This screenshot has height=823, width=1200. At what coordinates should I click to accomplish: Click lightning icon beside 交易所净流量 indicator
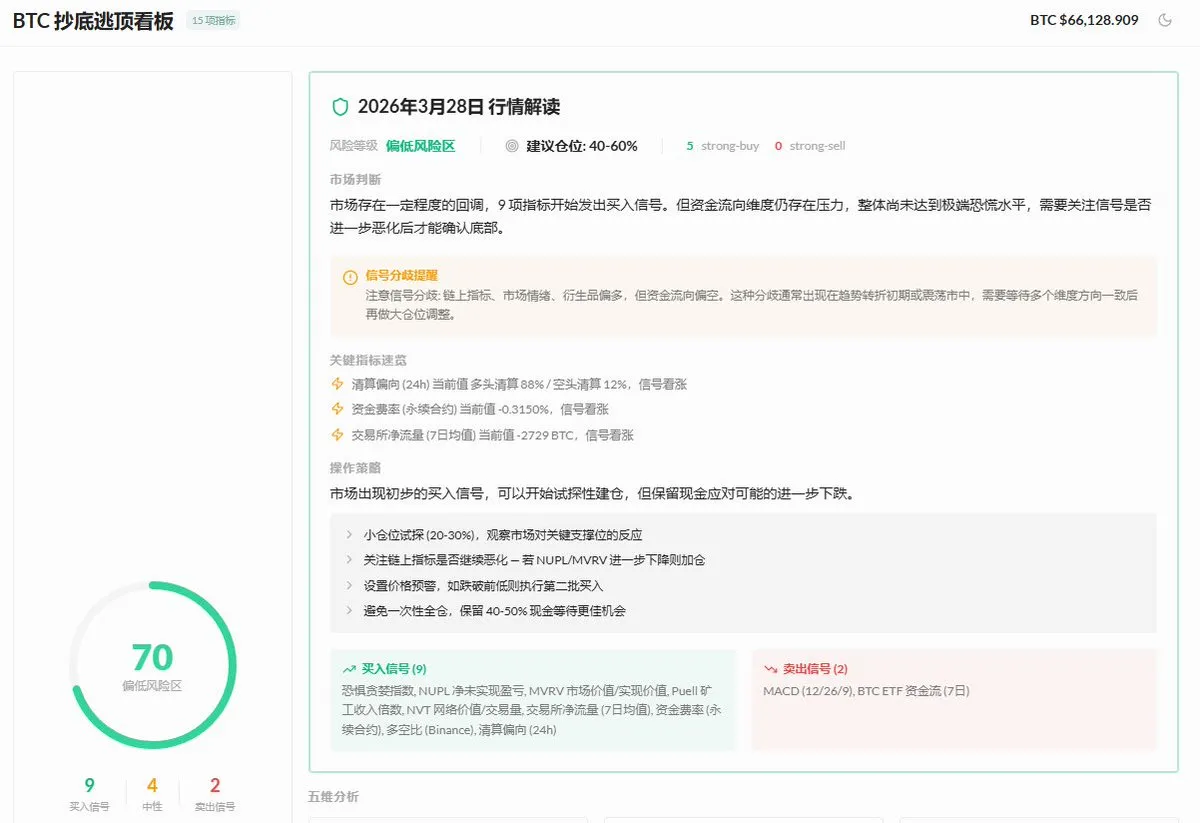click(x=337, y=435)
